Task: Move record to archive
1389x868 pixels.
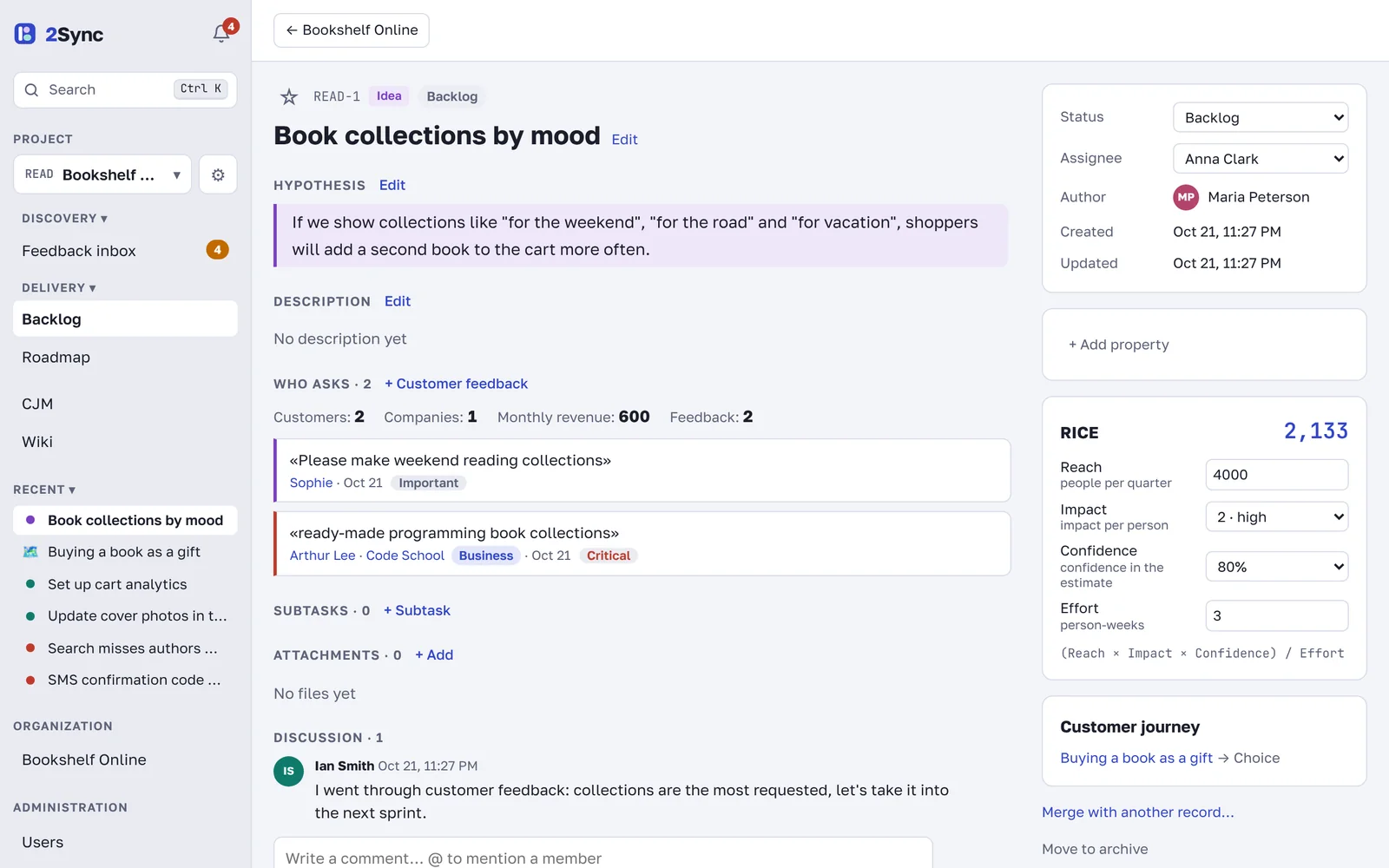Action: (1095, 849)
